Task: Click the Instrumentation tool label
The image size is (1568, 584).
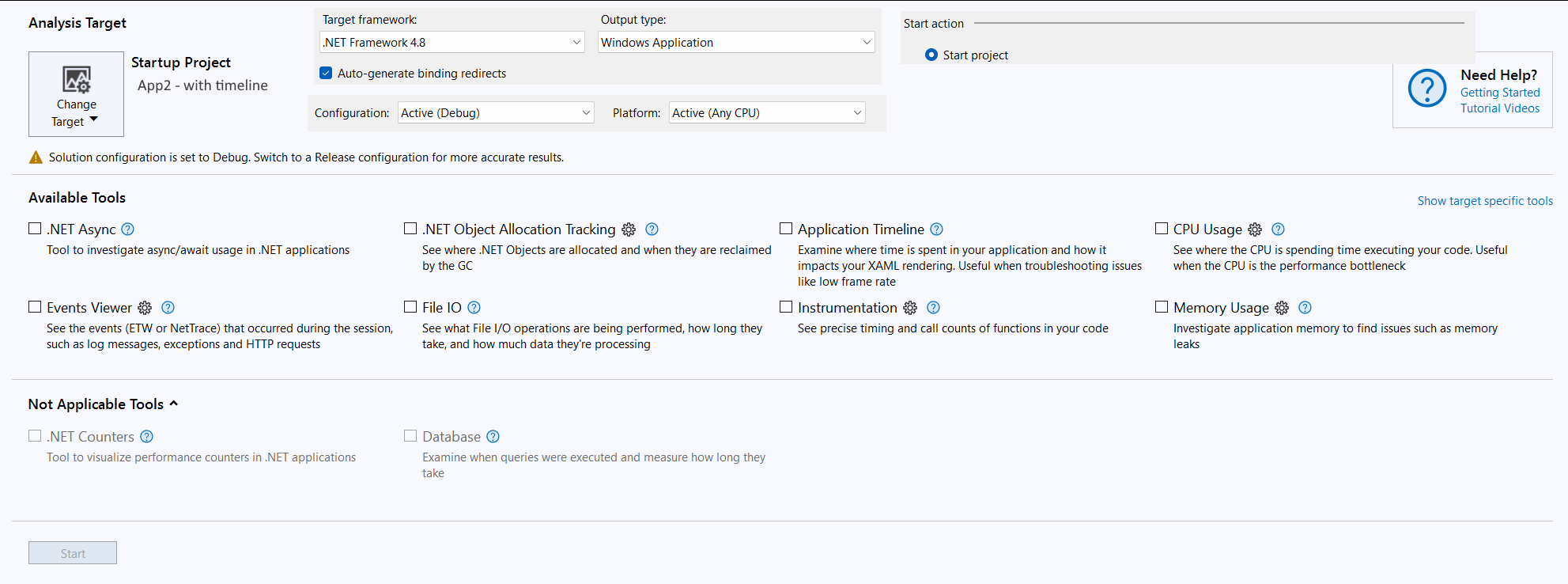Action: tap(848, 308)
